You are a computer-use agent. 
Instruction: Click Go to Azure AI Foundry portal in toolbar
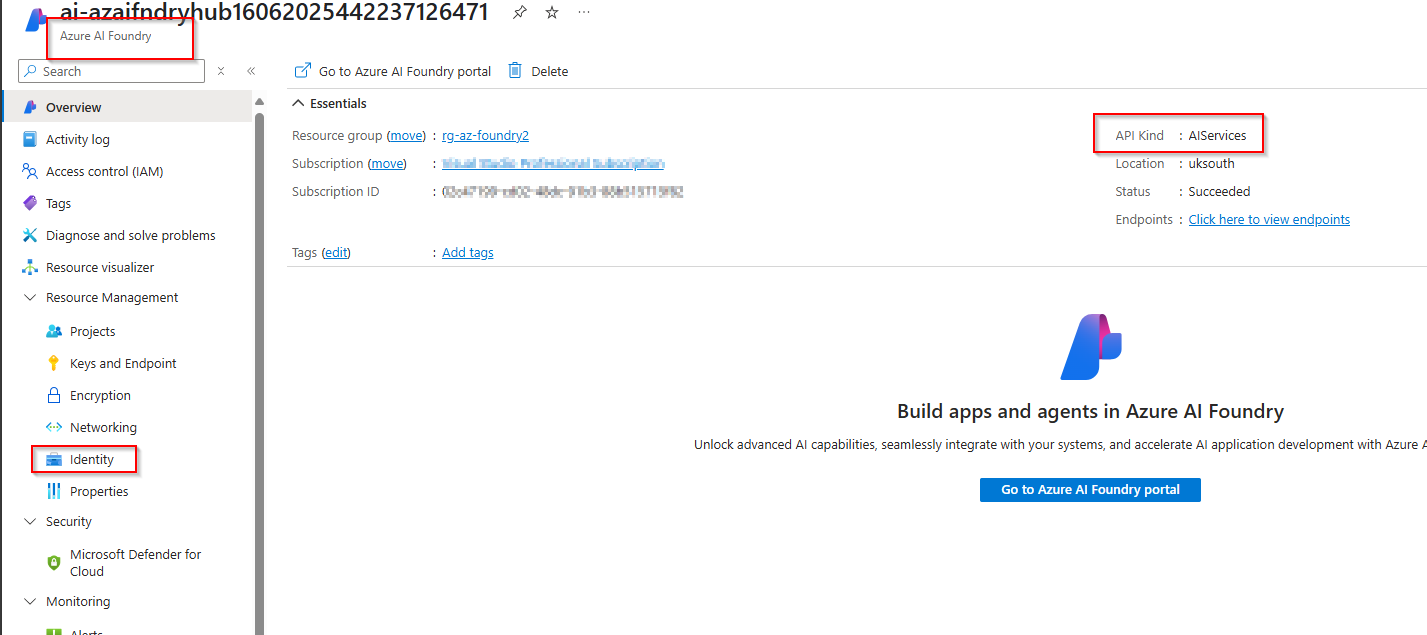click(x=392, y=71)
